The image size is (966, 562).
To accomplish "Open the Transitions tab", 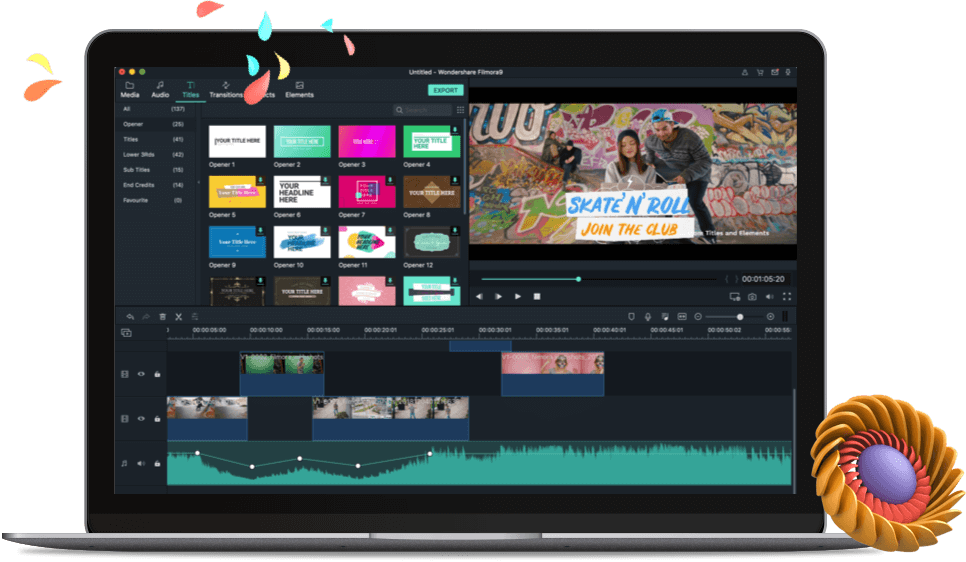I will click(225, 90).
